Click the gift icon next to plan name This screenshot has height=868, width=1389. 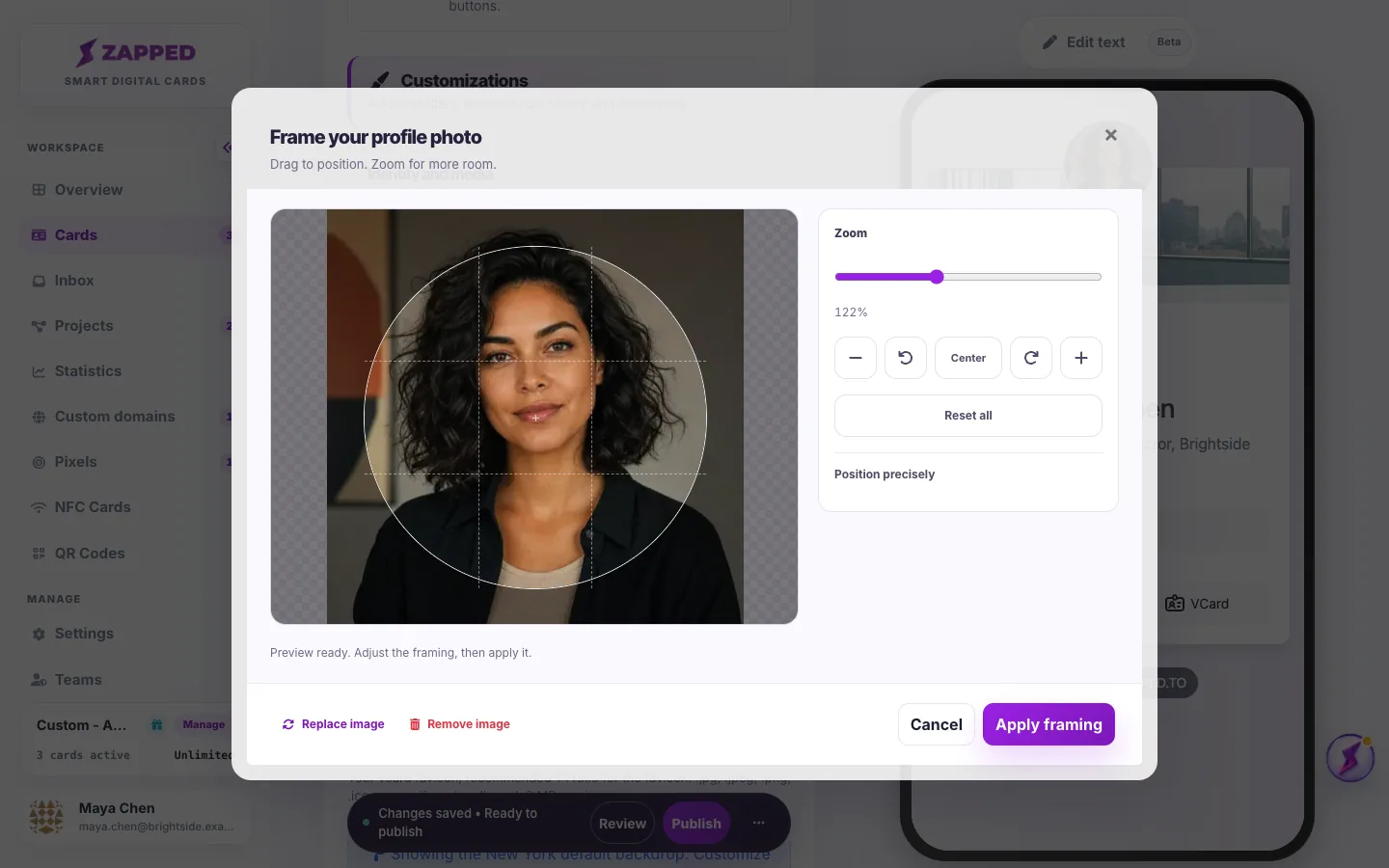157,724
